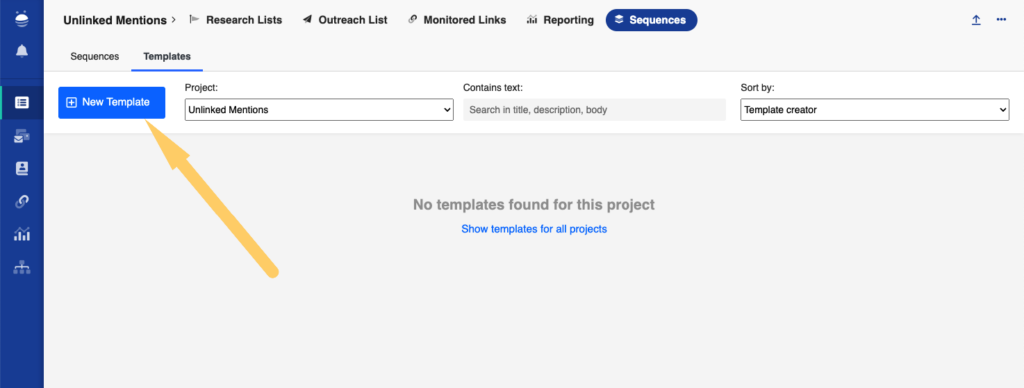Click the Unlinked Mentions project breadcrumb
Screen dimensions: 1024x388
[x=115, y=20]
